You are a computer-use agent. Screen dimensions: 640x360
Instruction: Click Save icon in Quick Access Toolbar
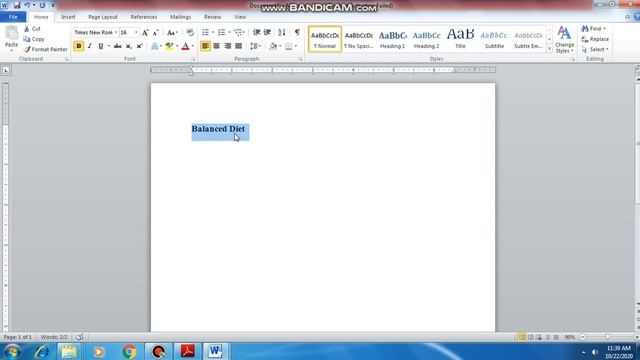point(17,5)
